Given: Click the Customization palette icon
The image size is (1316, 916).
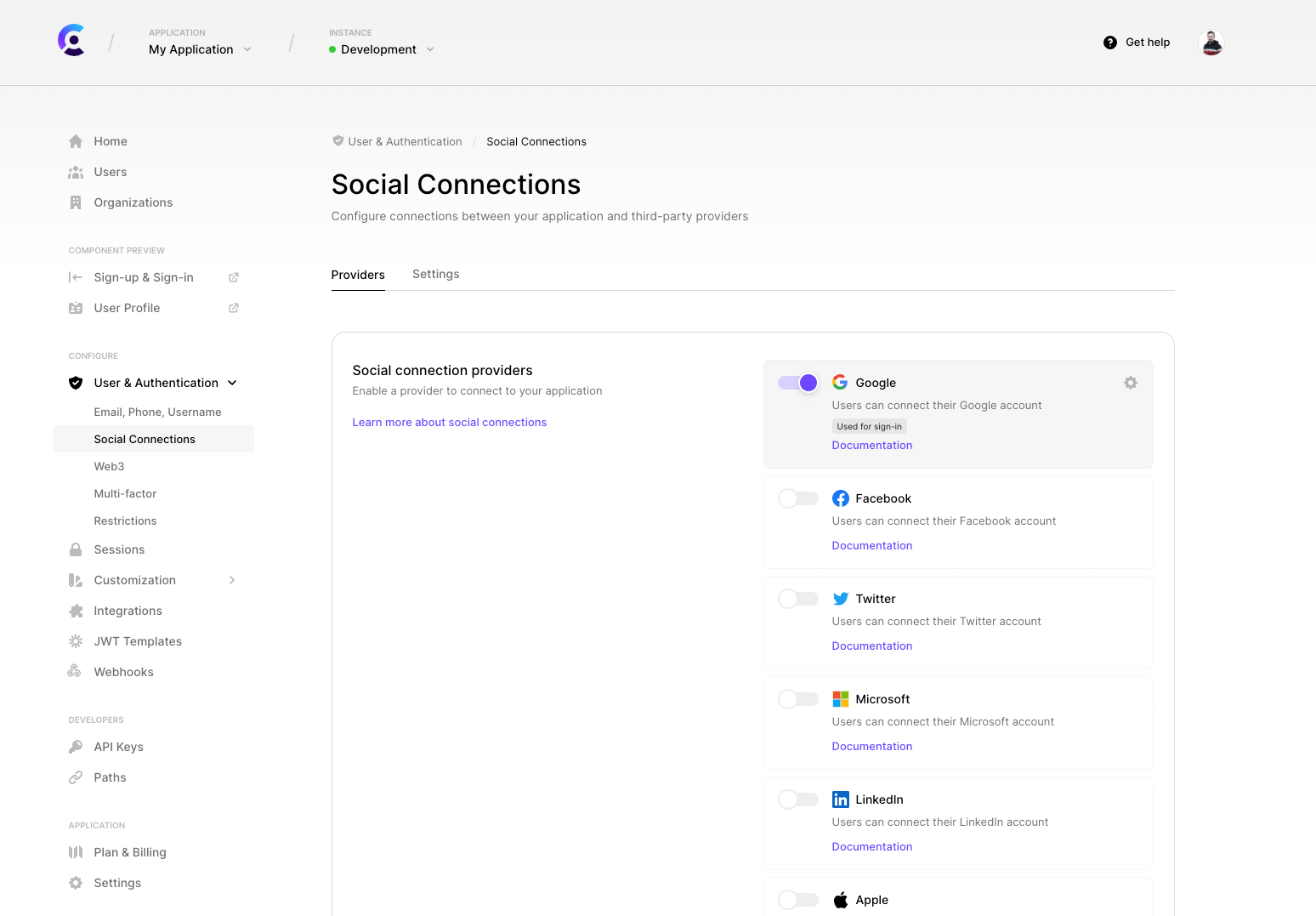Looking at the screenshot, I should (76, 580).
